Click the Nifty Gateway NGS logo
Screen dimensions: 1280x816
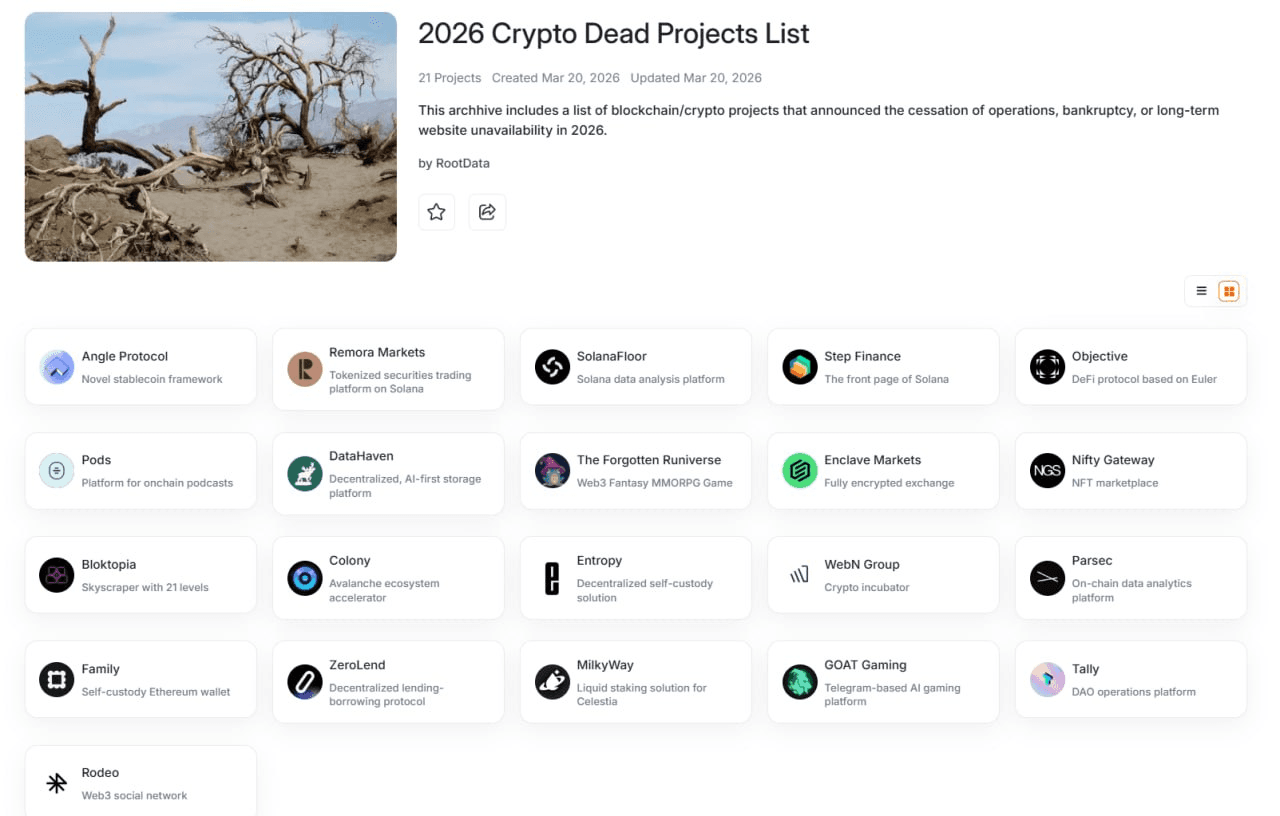pyautogui.click(x=1047, y=471)
